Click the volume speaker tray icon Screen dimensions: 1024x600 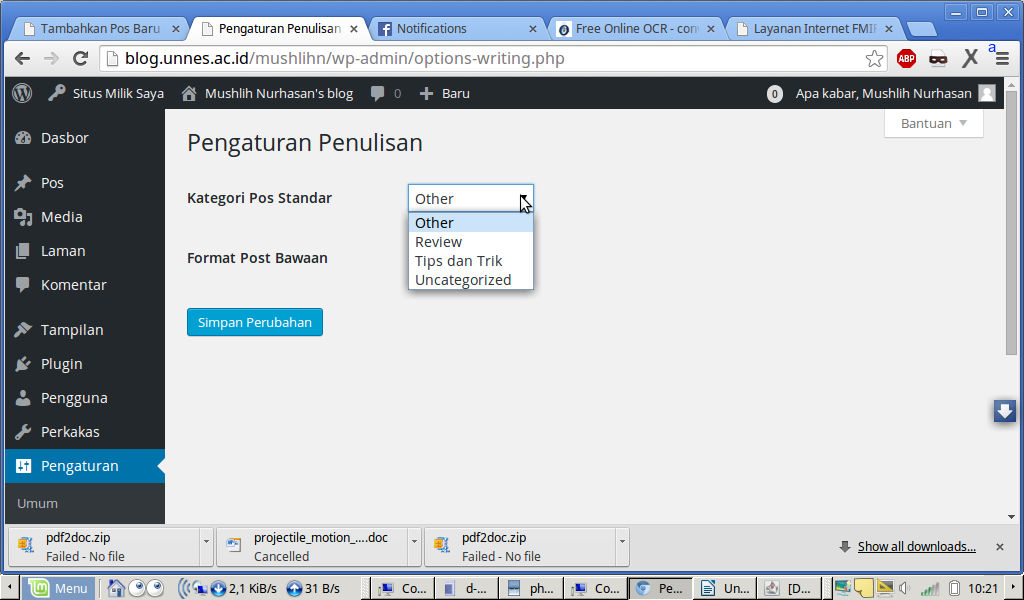pos(906,588)
